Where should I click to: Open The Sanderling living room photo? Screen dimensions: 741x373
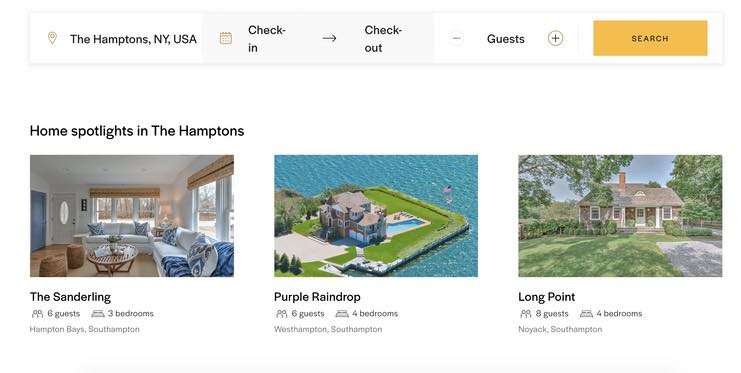coord(132,216)
